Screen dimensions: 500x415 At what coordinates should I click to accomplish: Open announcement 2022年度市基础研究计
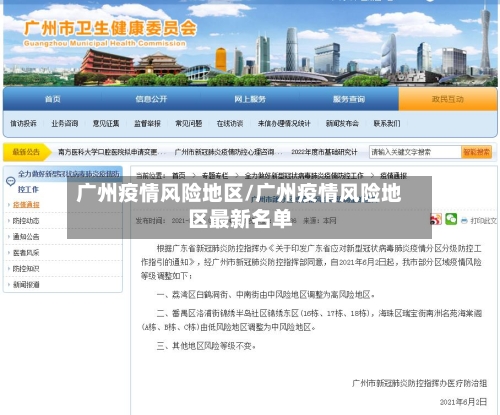point(324,152)
